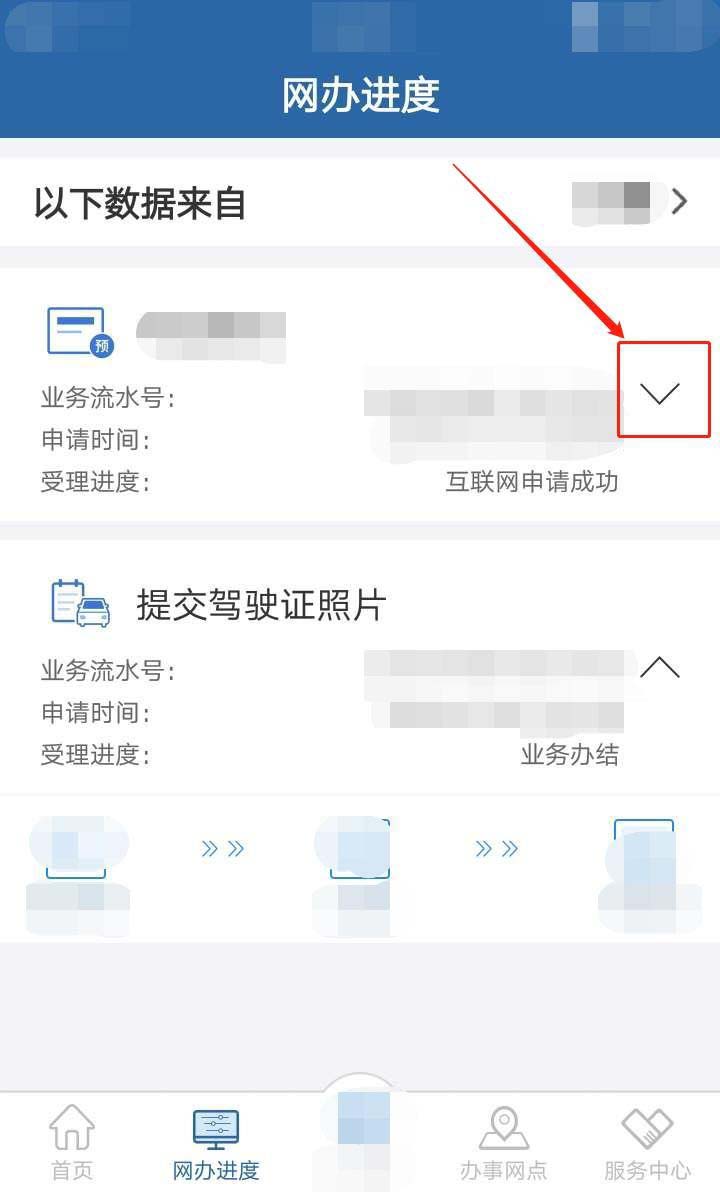Viewport: 720px width, 1192px height.
Task: Tap the 业务办结 status text
Action: [569, 754]
